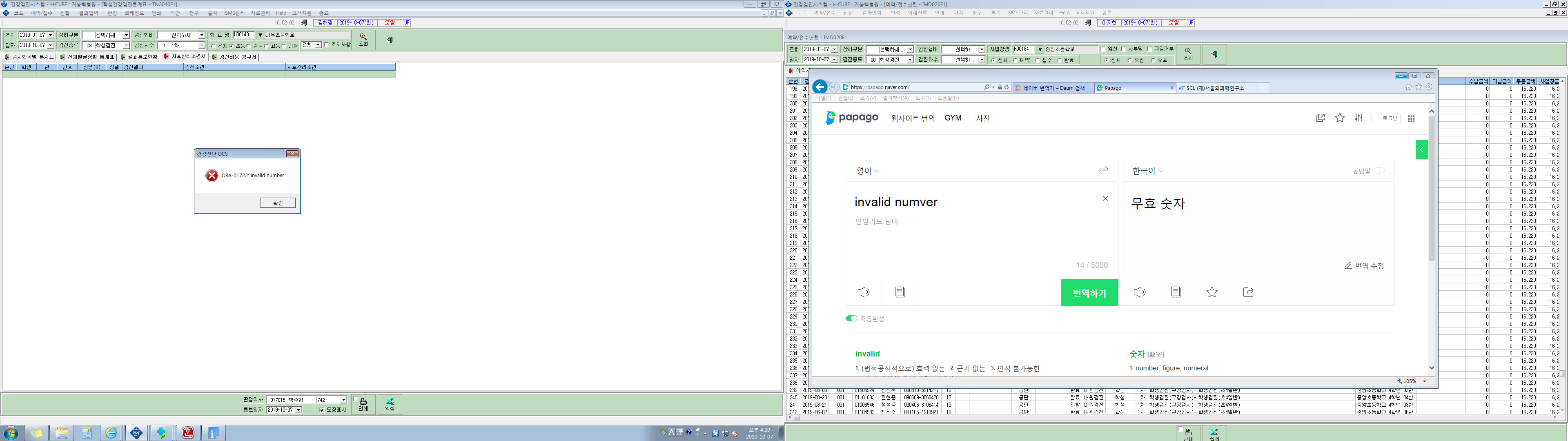Click the 엑셀 export icon at bottom left window
This screenshot has width=1568, height=441.
tap(390, 404)
